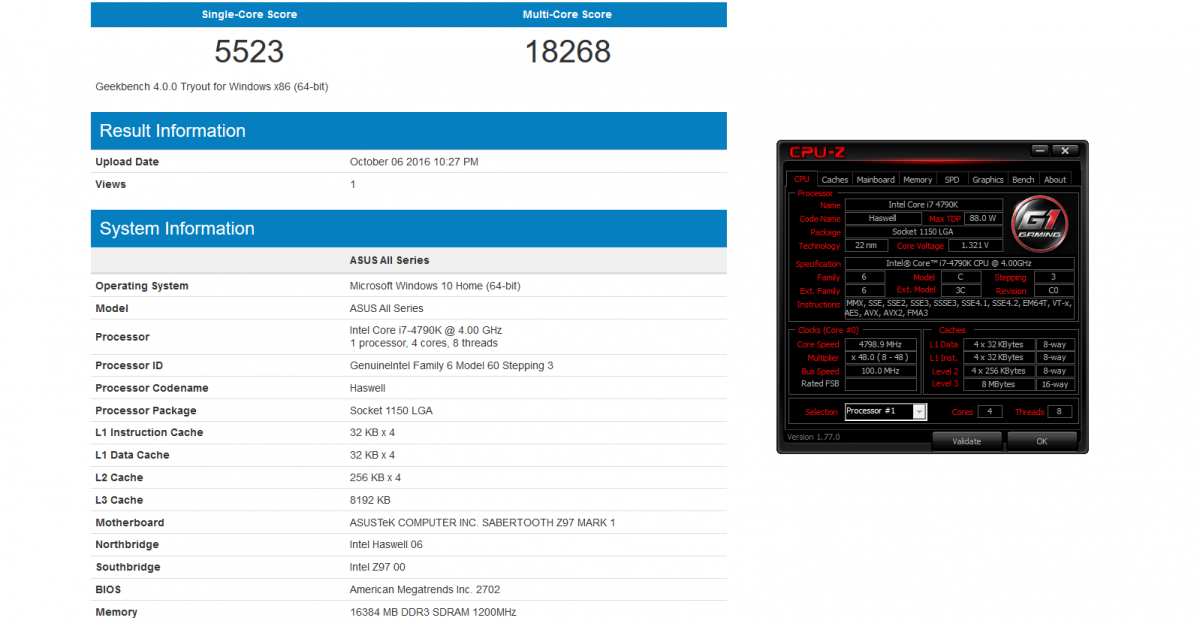Click the Threads count field showing 8
This screenshot has width=1200, height=627.
click(x=1059, y=411)
